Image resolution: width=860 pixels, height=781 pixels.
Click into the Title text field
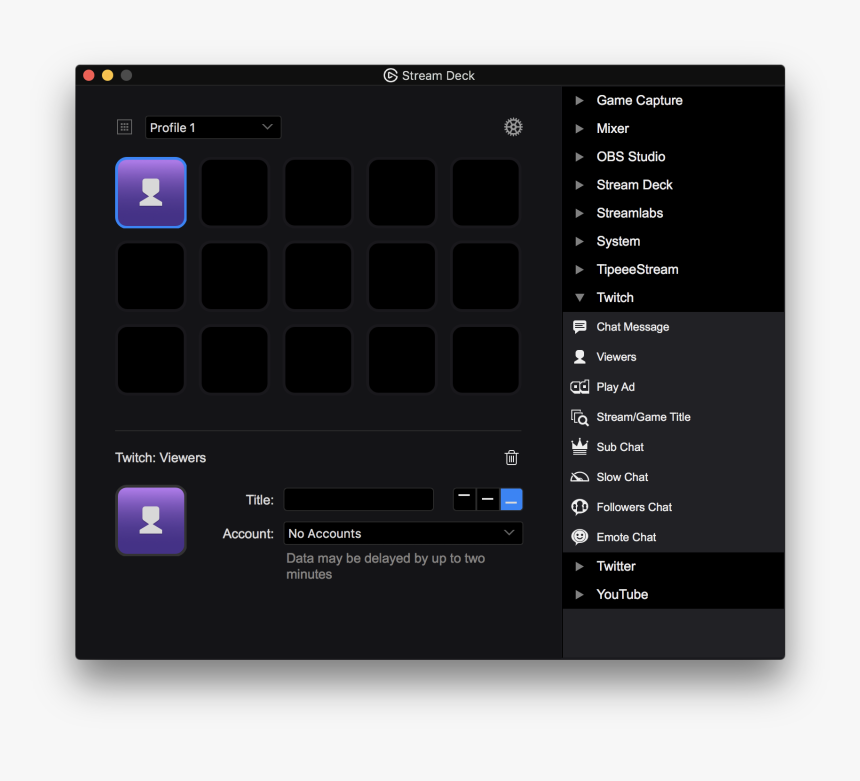(x=359, y=500)
